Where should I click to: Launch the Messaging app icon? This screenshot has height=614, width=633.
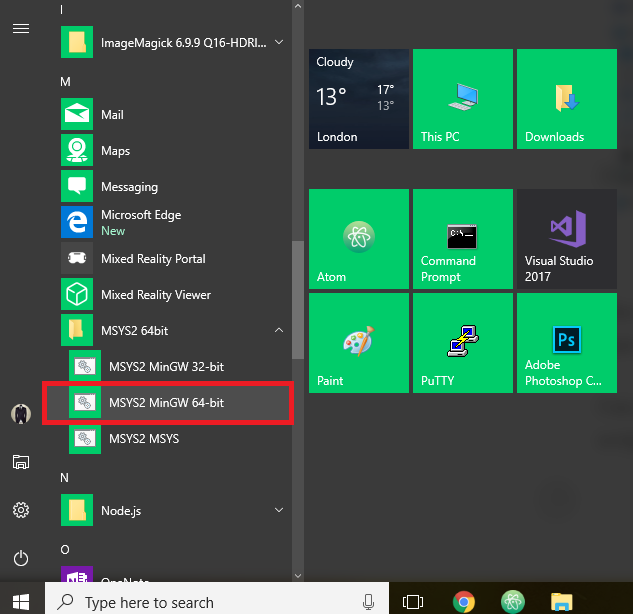tap(77, 186)
